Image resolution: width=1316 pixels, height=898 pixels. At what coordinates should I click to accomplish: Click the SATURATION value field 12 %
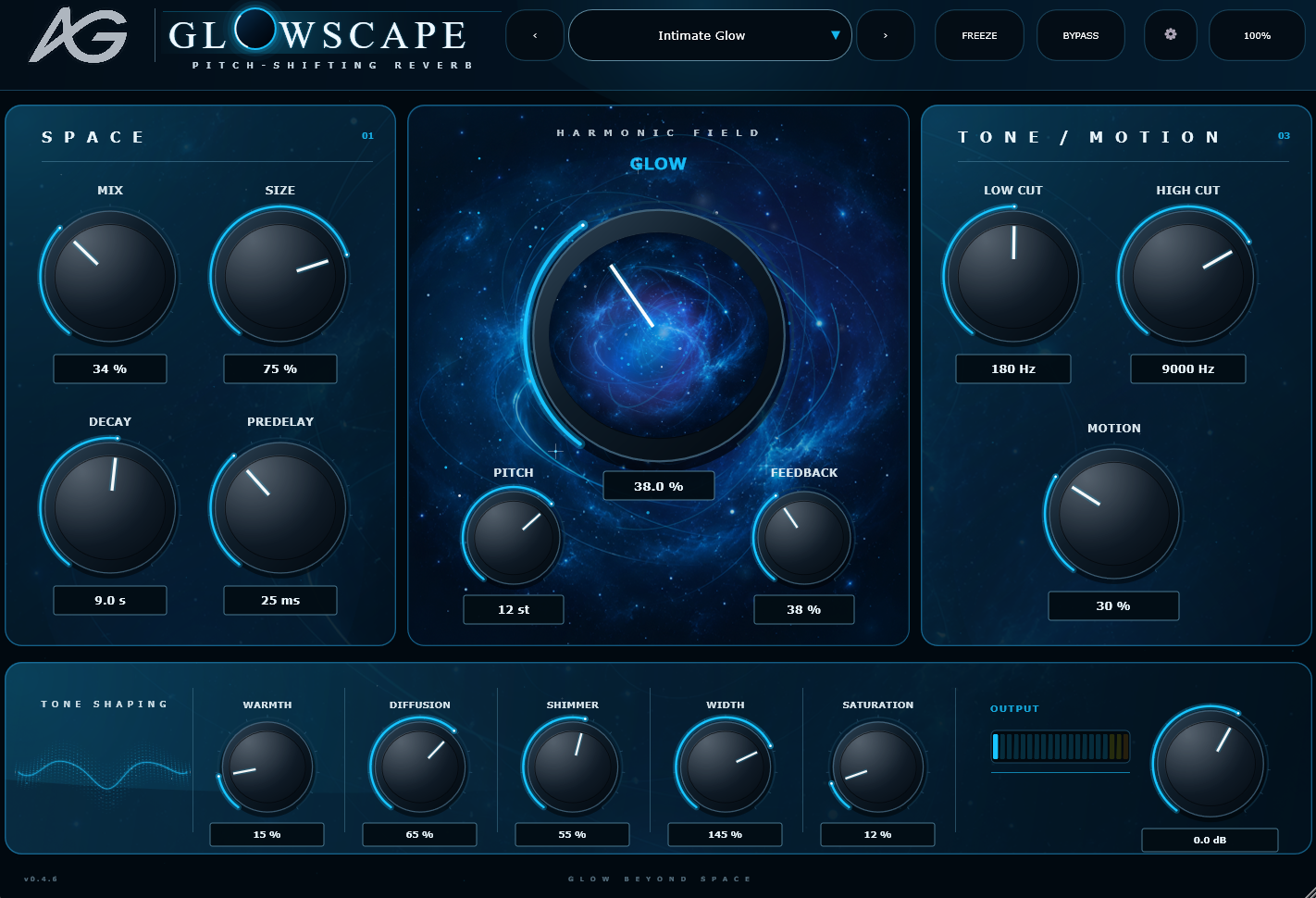click(x=878, y=834)
